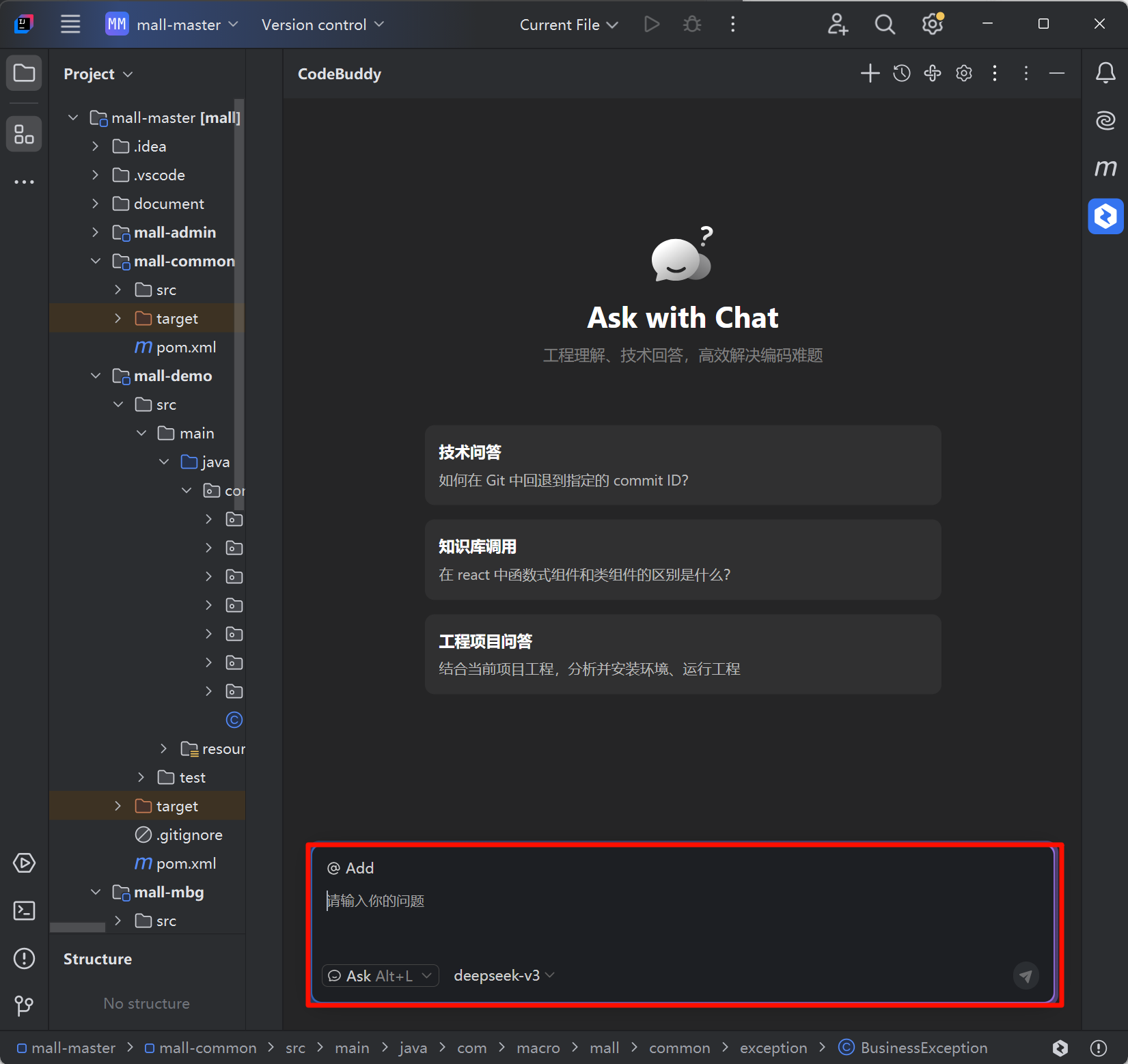This screenshot has height=1064, width=1128.
Task: Start a new chat with plus icon
Action: [x=870, y=73]
